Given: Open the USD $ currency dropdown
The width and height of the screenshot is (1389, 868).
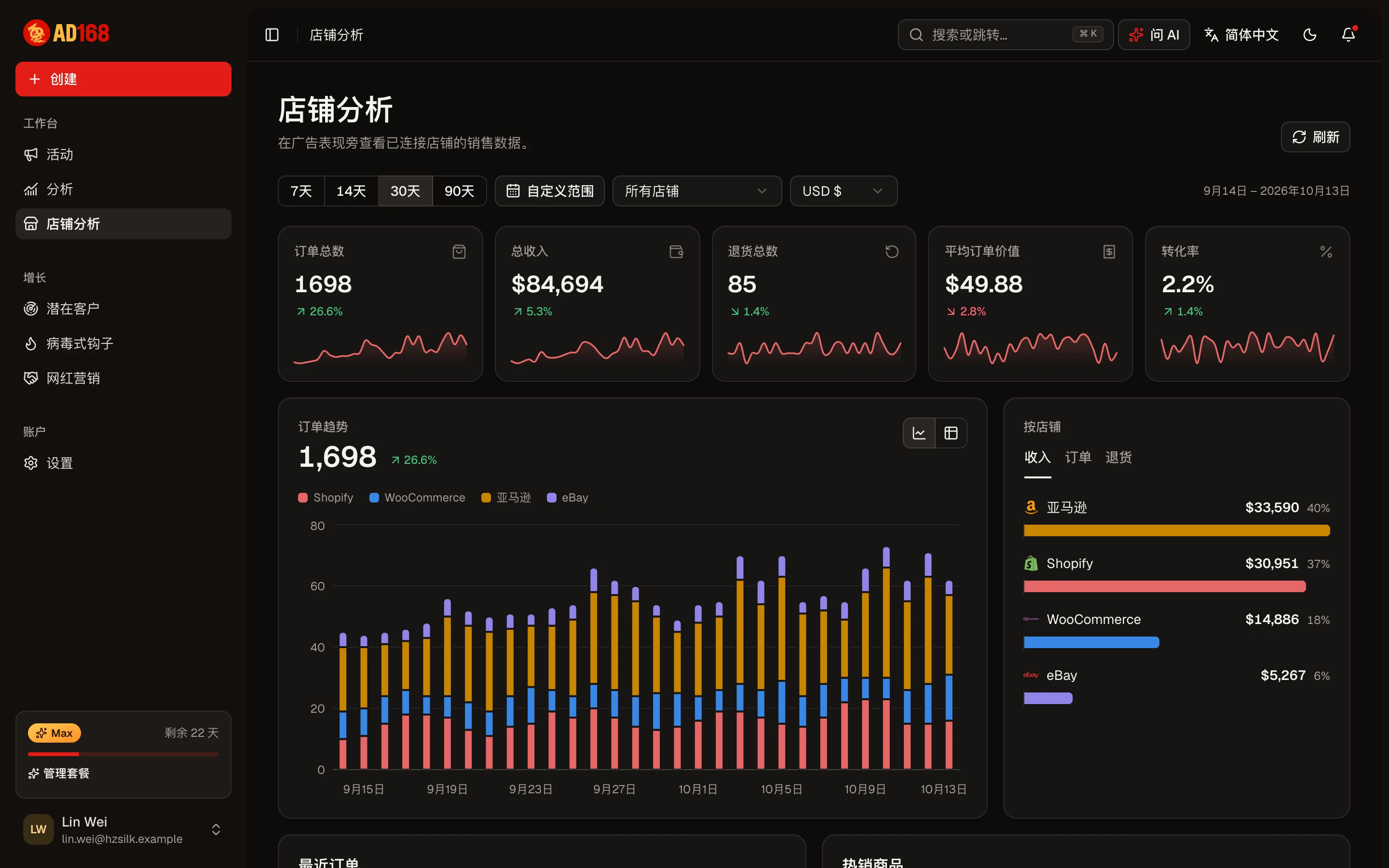Looking at the screenshot, I should pos(843,191).
